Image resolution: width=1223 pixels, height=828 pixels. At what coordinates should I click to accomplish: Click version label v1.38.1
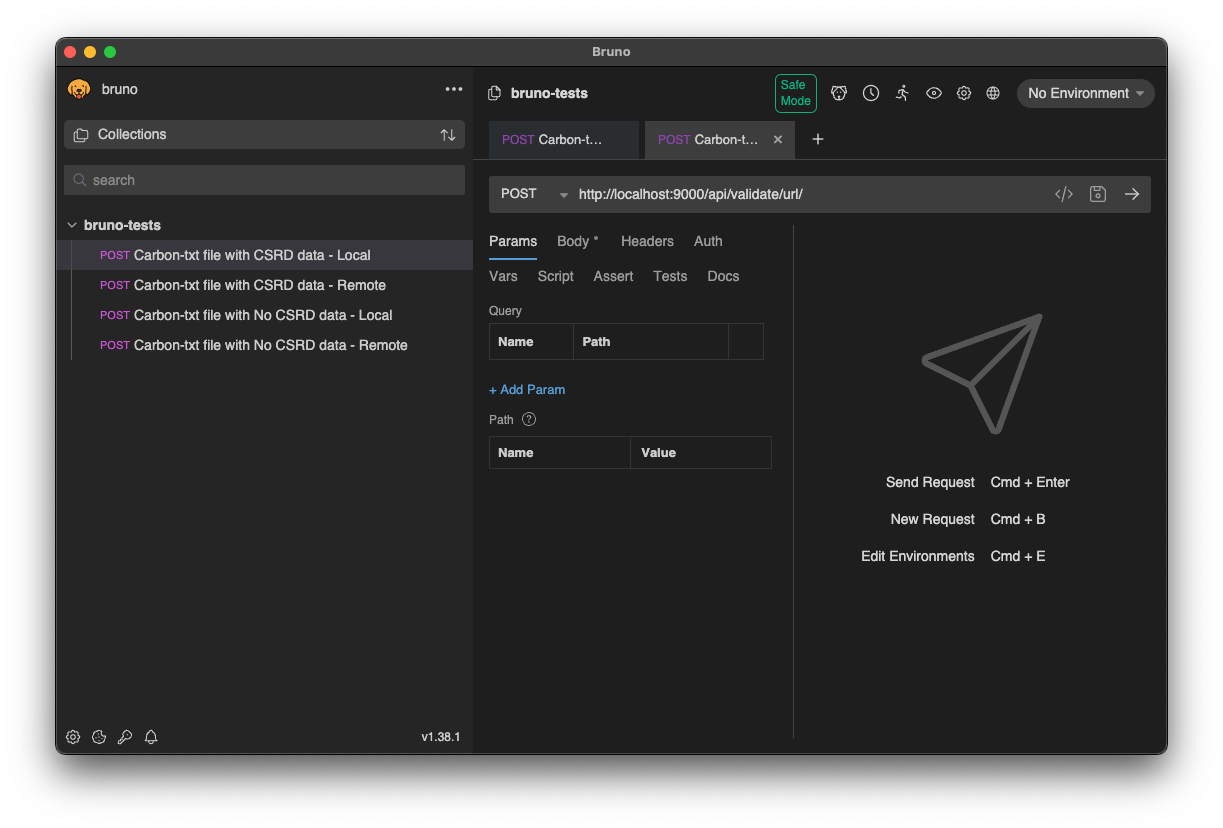click(441, 737)
